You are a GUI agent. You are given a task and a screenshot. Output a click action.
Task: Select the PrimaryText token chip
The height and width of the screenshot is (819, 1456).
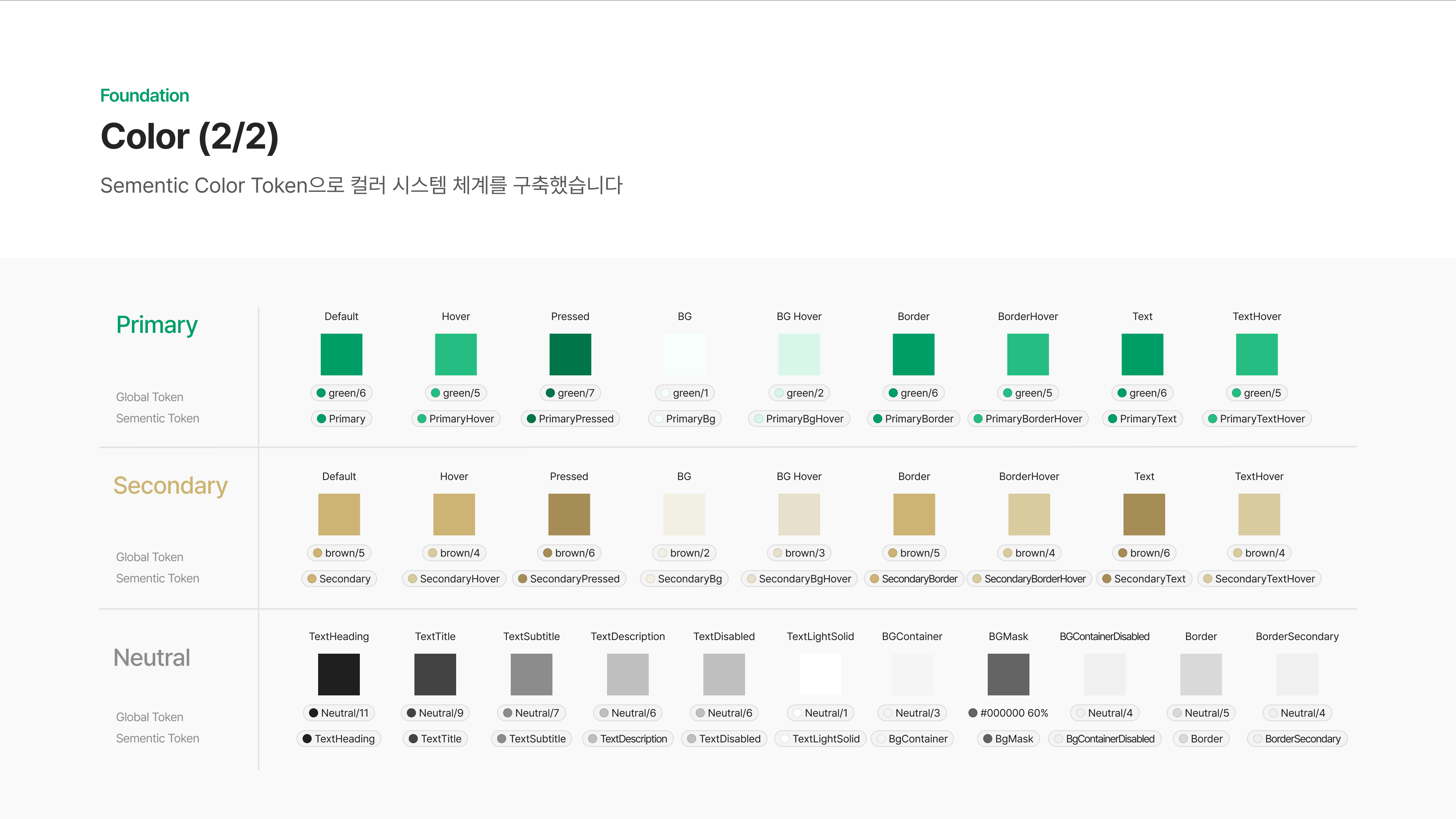tap(1142, 419)
